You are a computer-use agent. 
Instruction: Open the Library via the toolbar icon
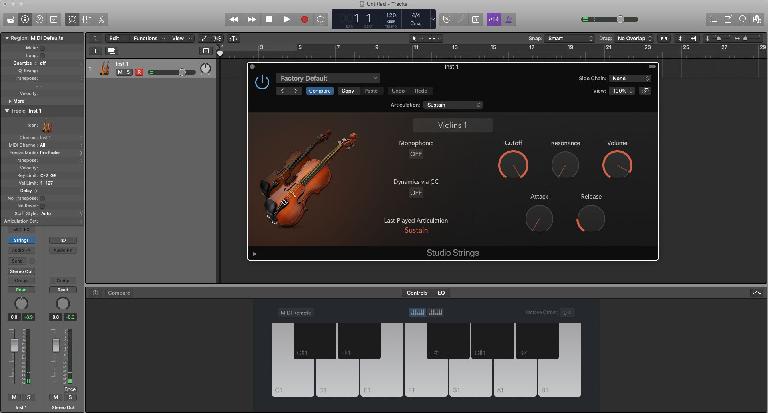pyautogui.click(x=10, y=20)
